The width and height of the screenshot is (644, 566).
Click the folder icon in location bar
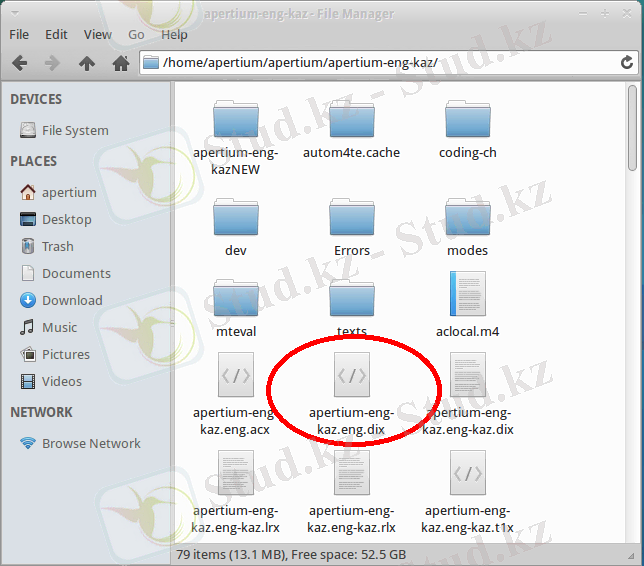[151, 63]
